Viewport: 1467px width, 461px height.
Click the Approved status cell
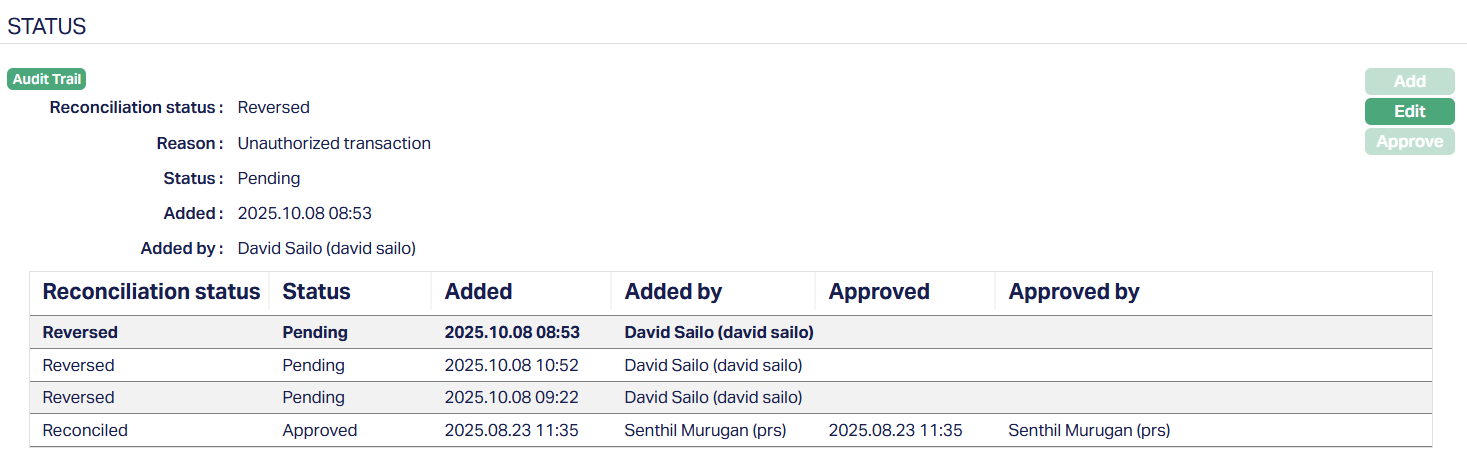(x=319, y=430)
